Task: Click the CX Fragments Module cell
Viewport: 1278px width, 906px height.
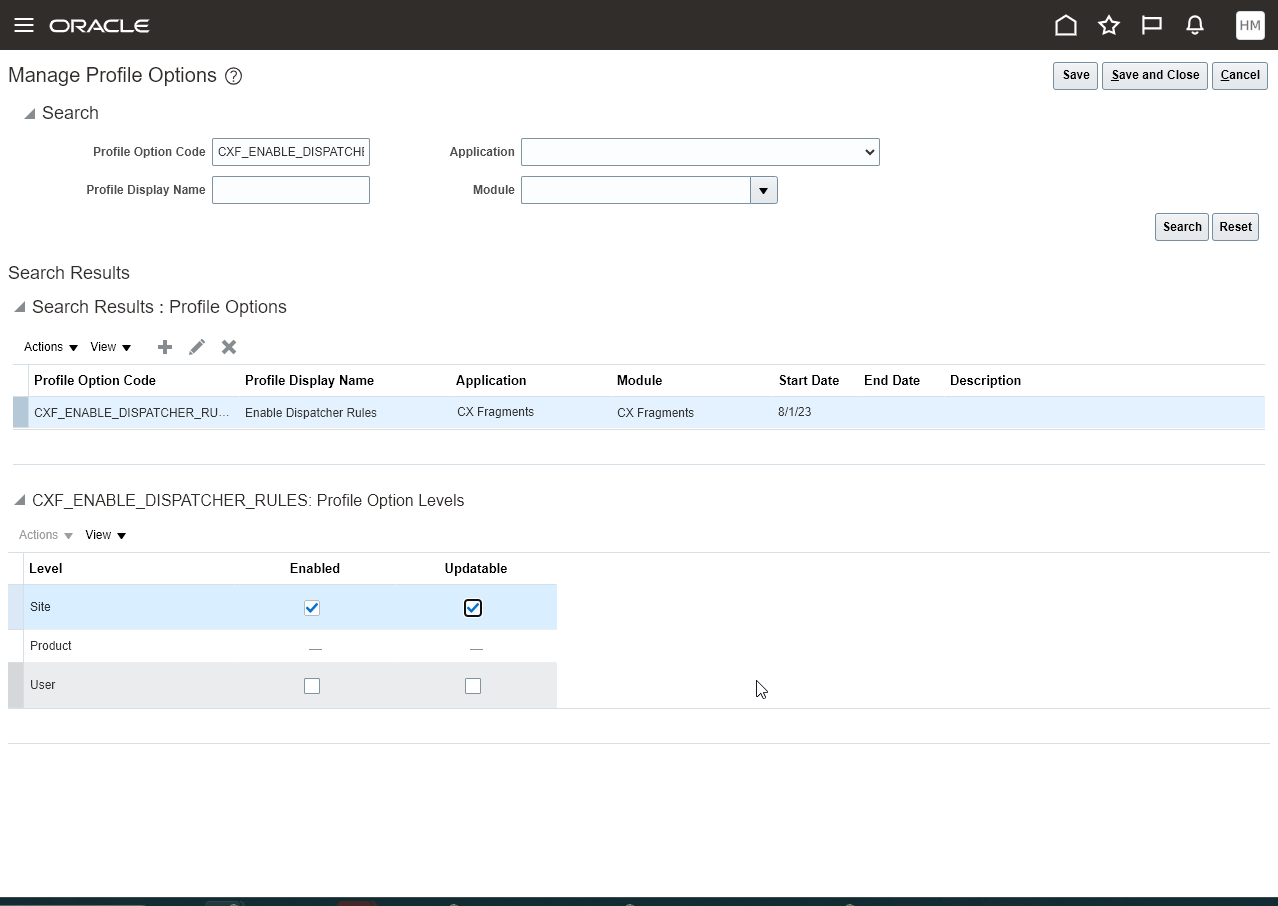Action: [656, 413]
